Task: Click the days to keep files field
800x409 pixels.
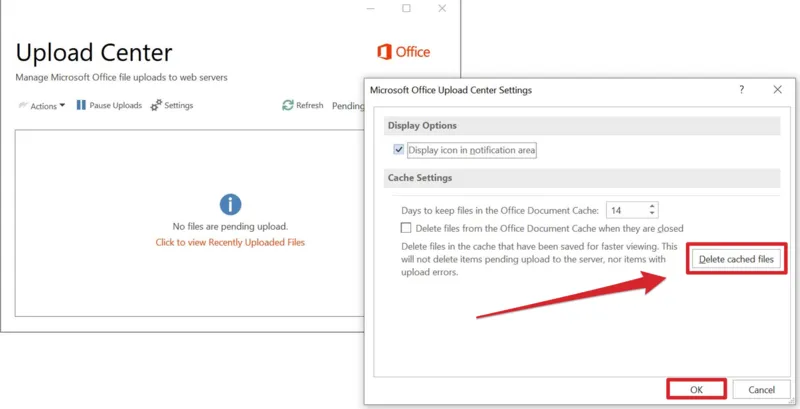Action: point(627,210)
